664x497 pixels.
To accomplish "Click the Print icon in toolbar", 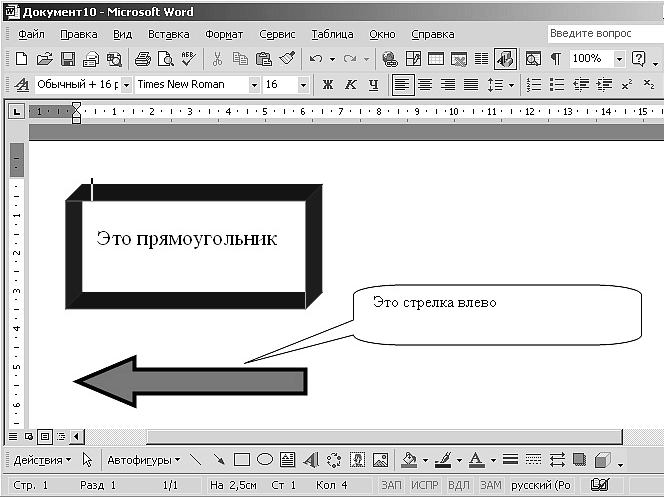I will pyautogui.click(x=143, y=59).
